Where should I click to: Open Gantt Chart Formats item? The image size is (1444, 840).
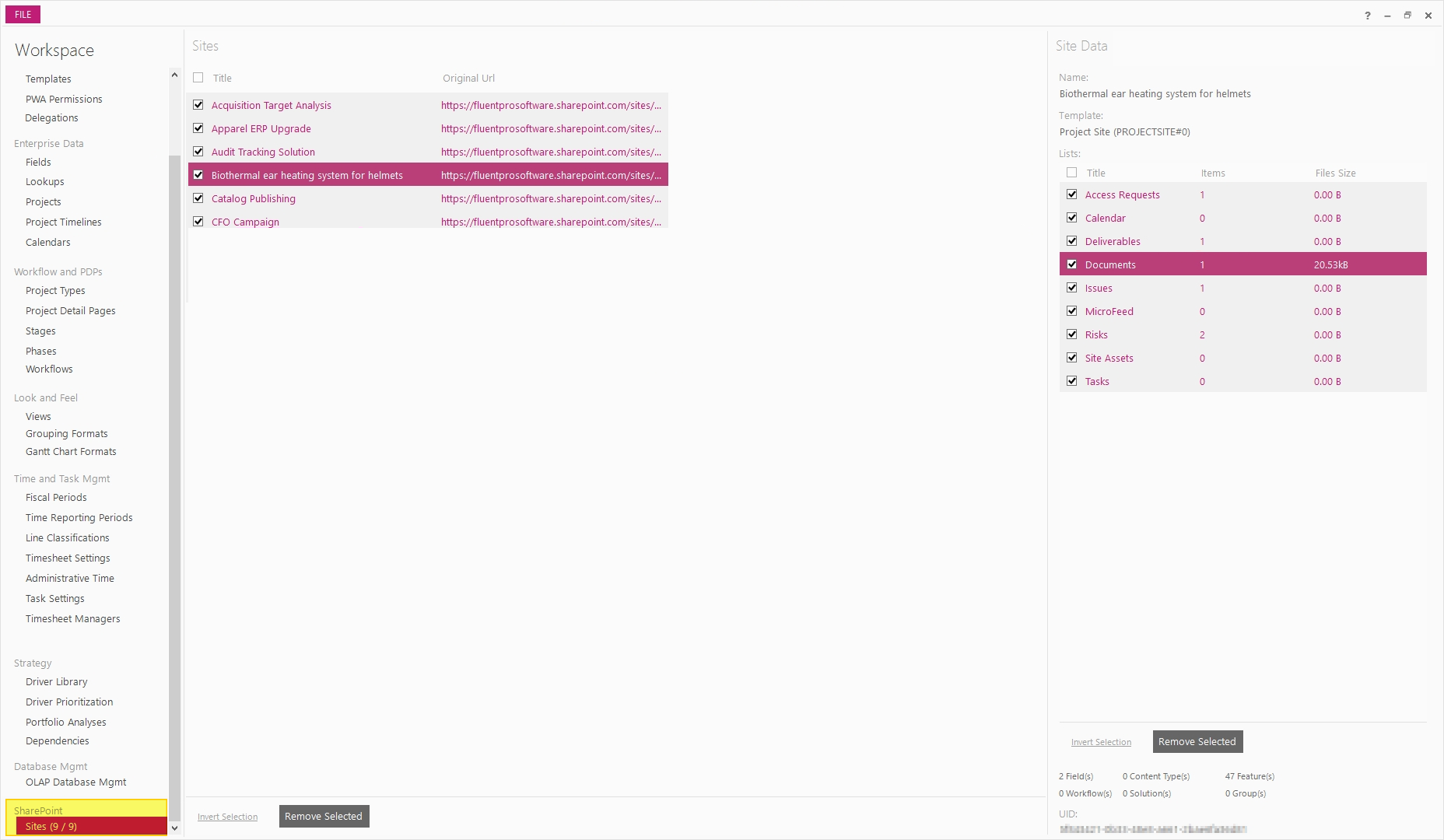click(x=71, y=451)
